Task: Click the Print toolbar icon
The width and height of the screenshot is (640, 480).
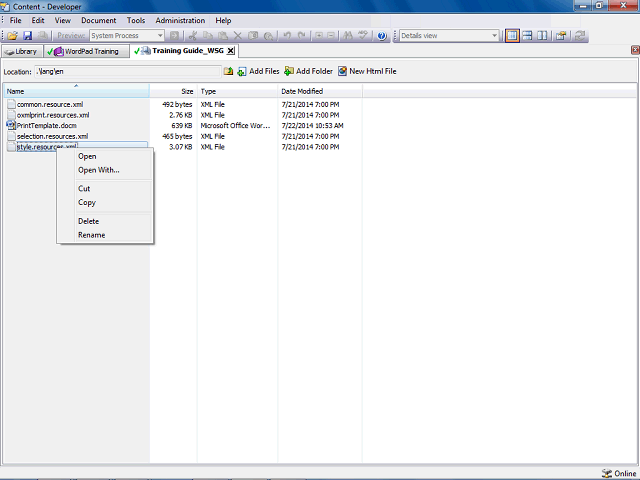Action: (42, 36)
